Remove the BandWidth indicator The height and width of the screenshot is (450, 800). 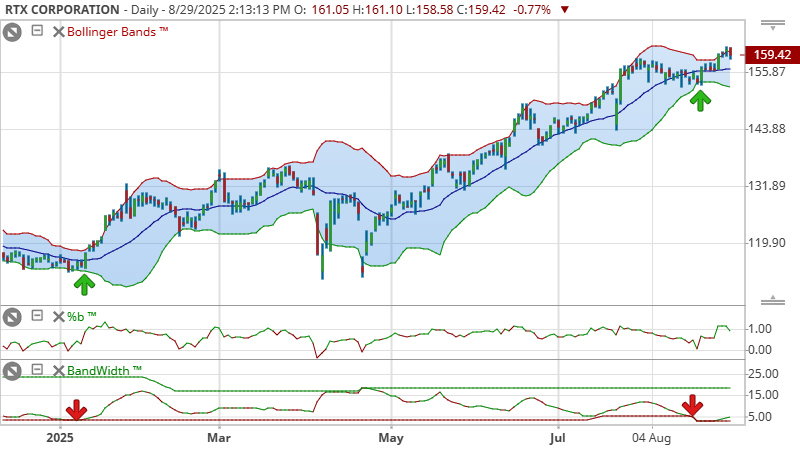58,370
